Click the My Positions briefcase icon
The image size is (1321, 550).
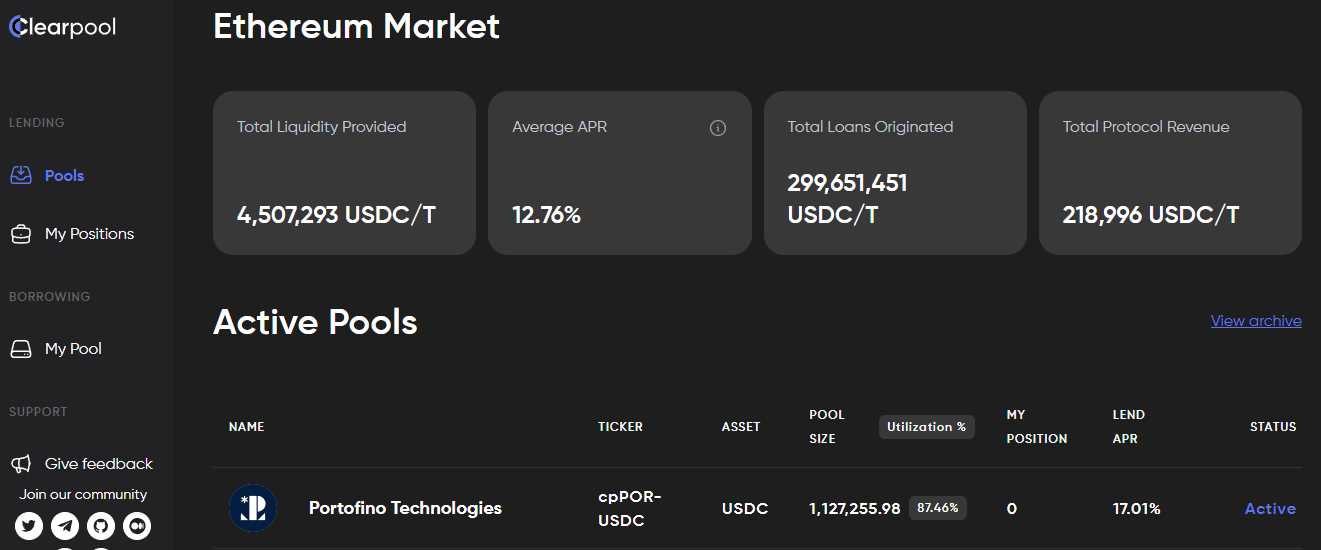point(21,234)
